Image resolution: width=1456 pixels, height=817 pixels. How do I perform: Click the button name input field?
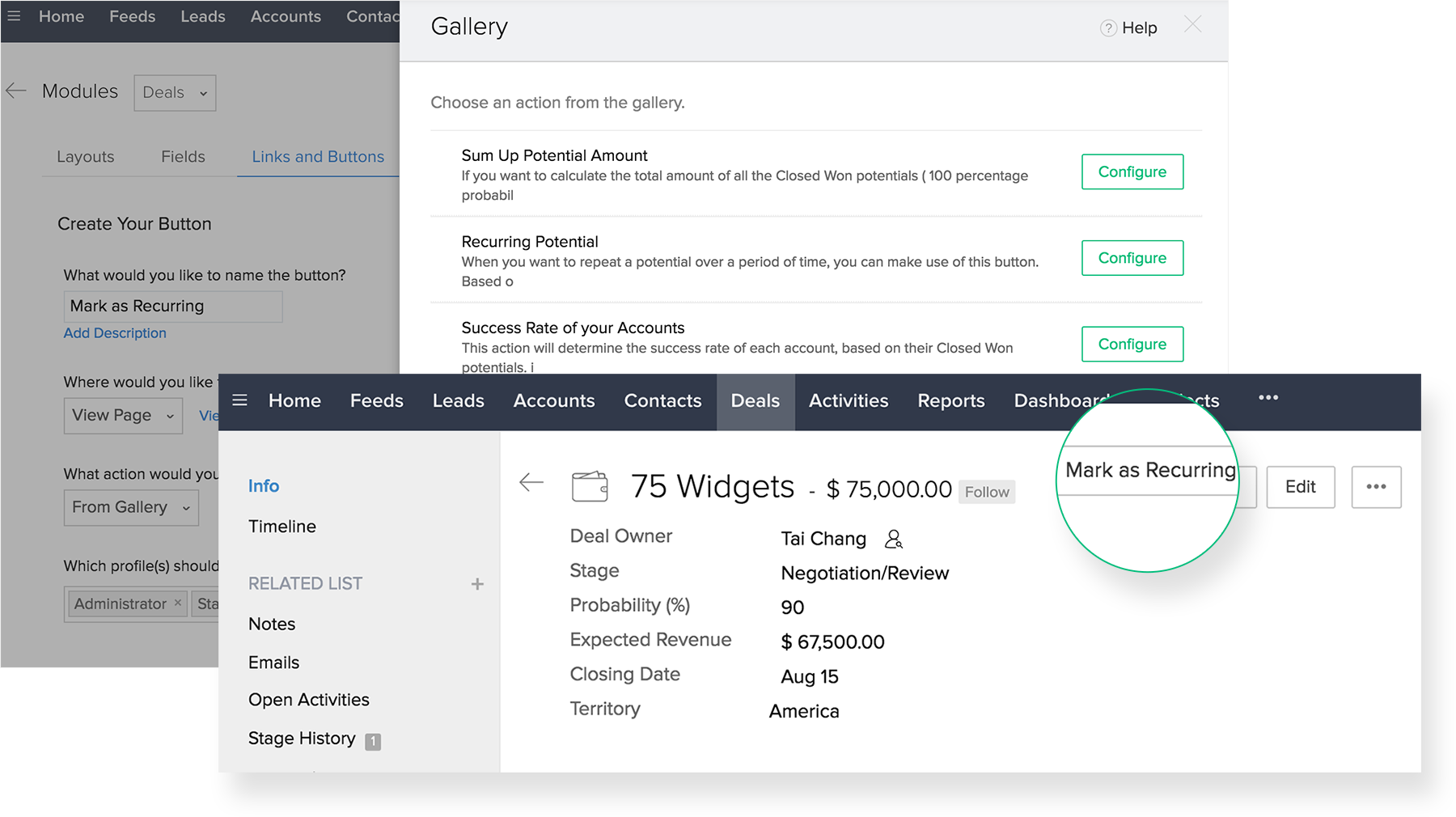click(x=173, y=307)
